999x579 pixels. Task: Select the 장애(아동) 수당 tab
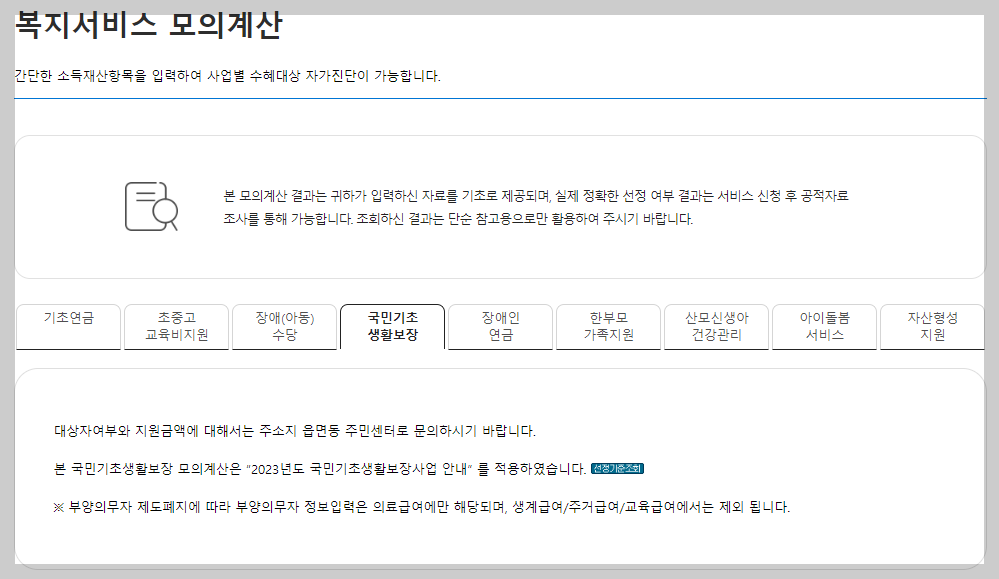click(x=284, y=325)
